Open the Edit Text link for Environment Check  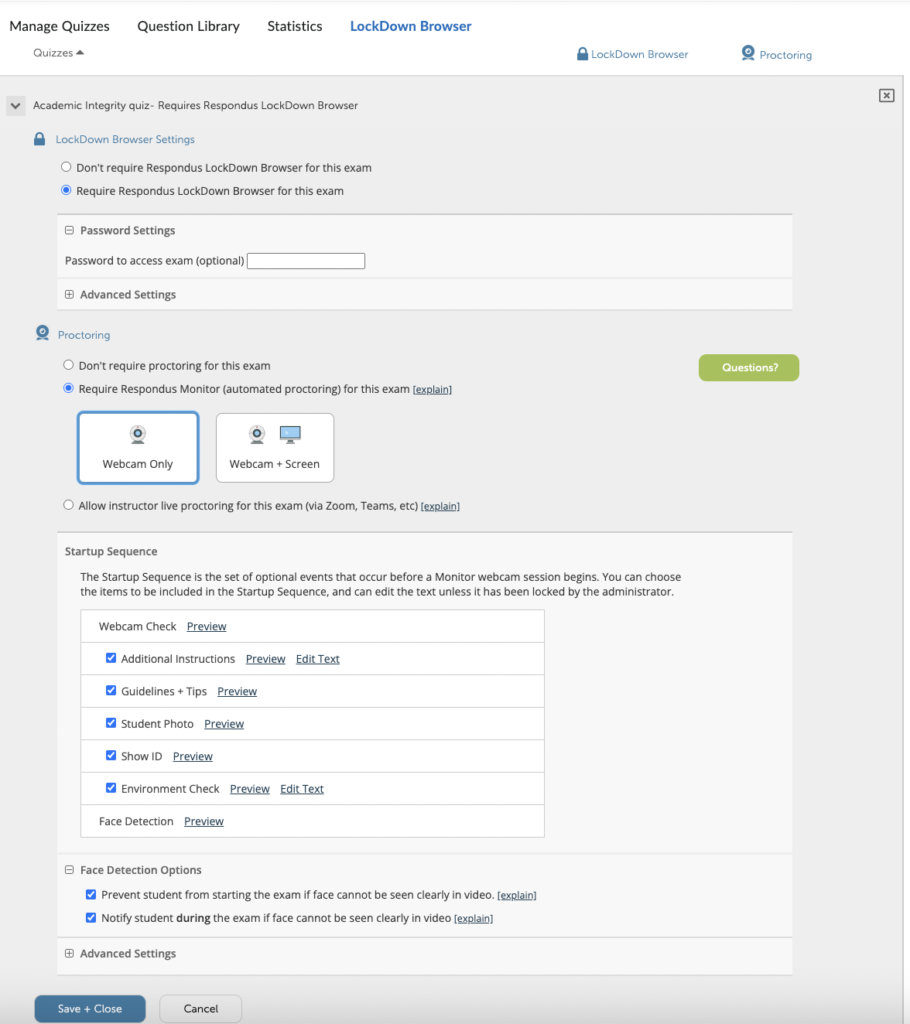(301, 789)
